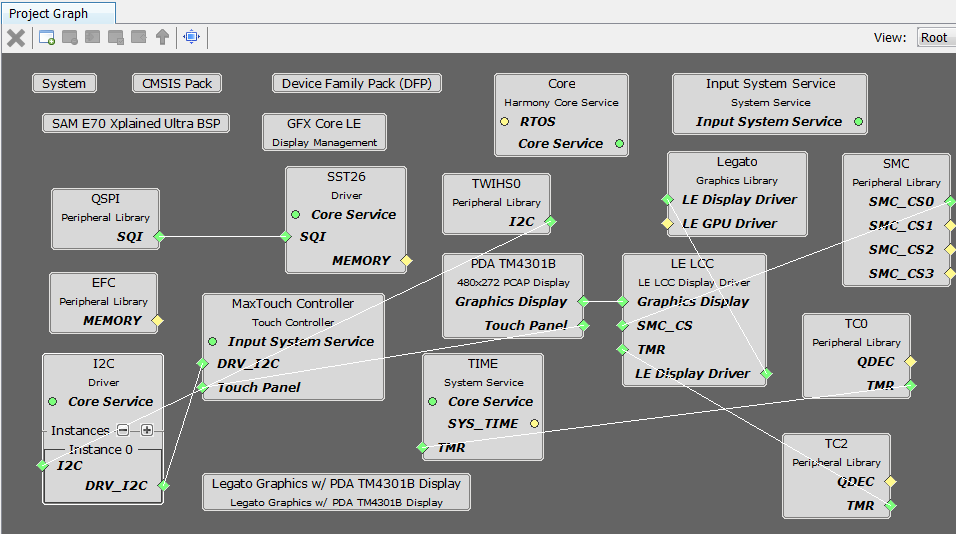Screen dimensions: 956x534
Task: Click the SYS_TIME yellow circle on TIME block
Action: 534,424
